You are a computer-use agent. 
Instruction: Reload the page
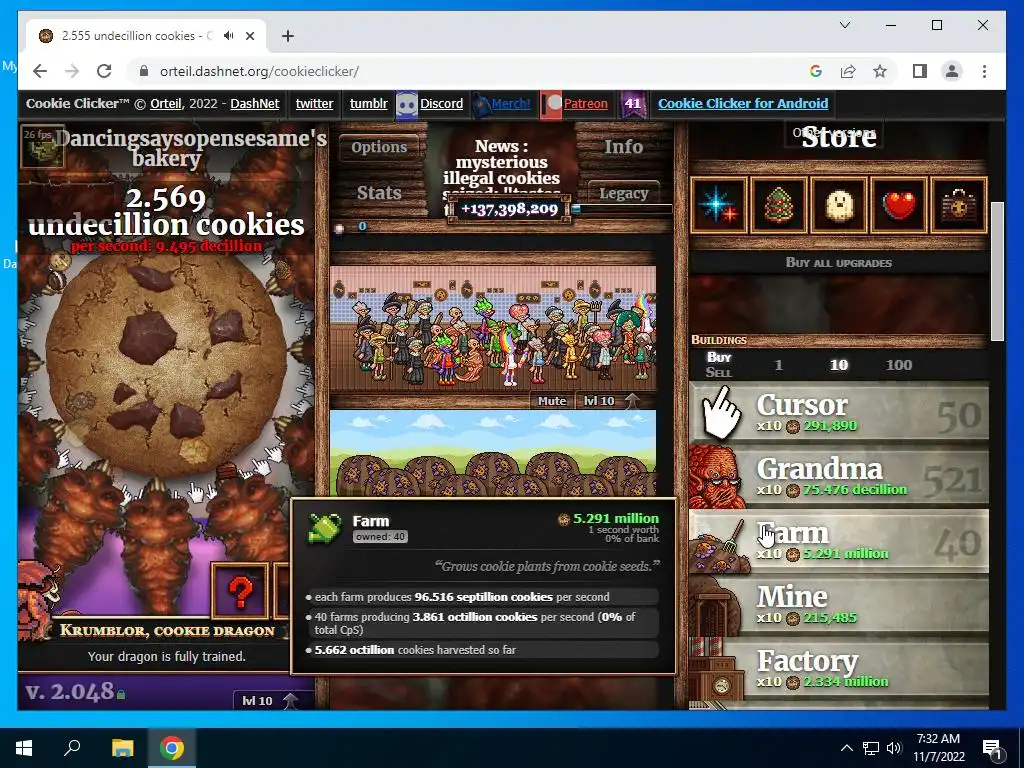click(104, 71)
